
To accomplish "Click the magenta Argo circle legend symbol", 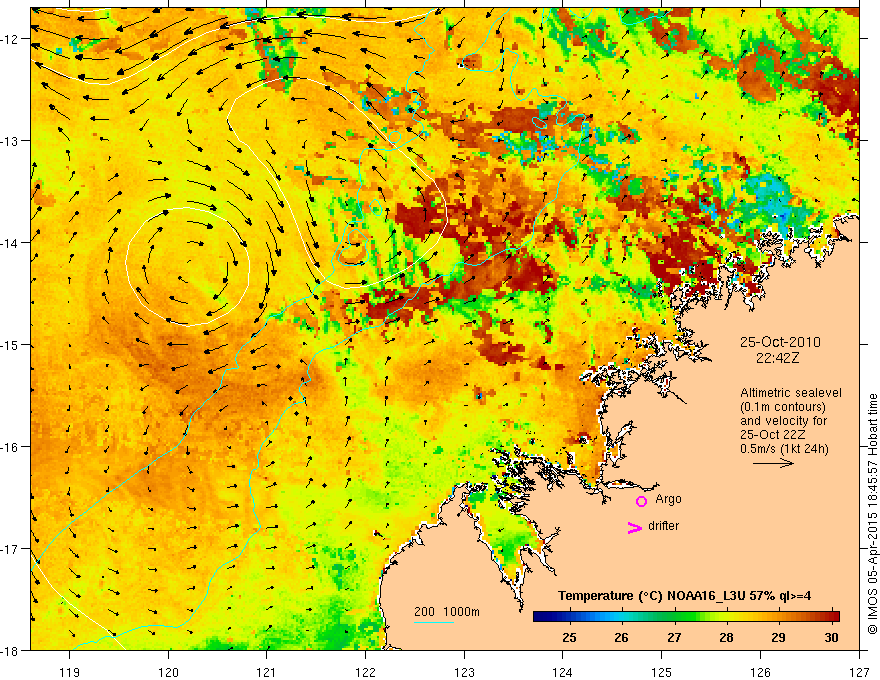I will coord(641,501).
